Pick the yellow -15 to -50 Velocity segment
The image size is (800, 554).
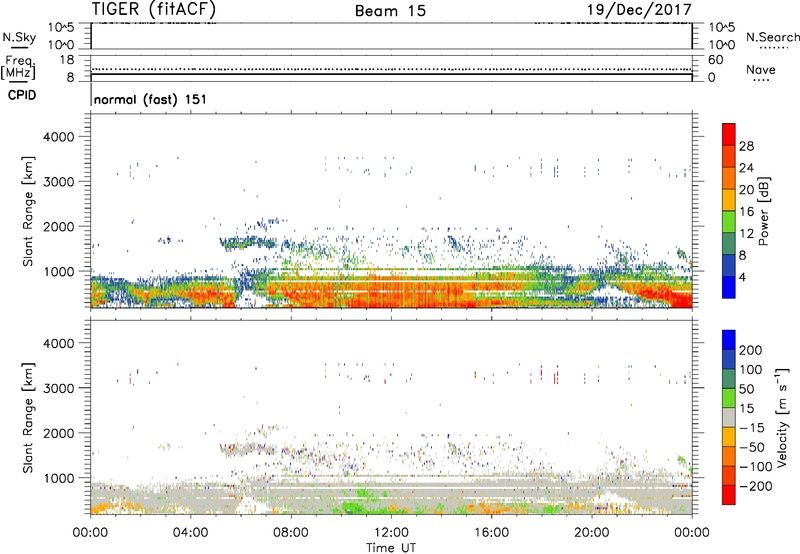coord(729,437)
